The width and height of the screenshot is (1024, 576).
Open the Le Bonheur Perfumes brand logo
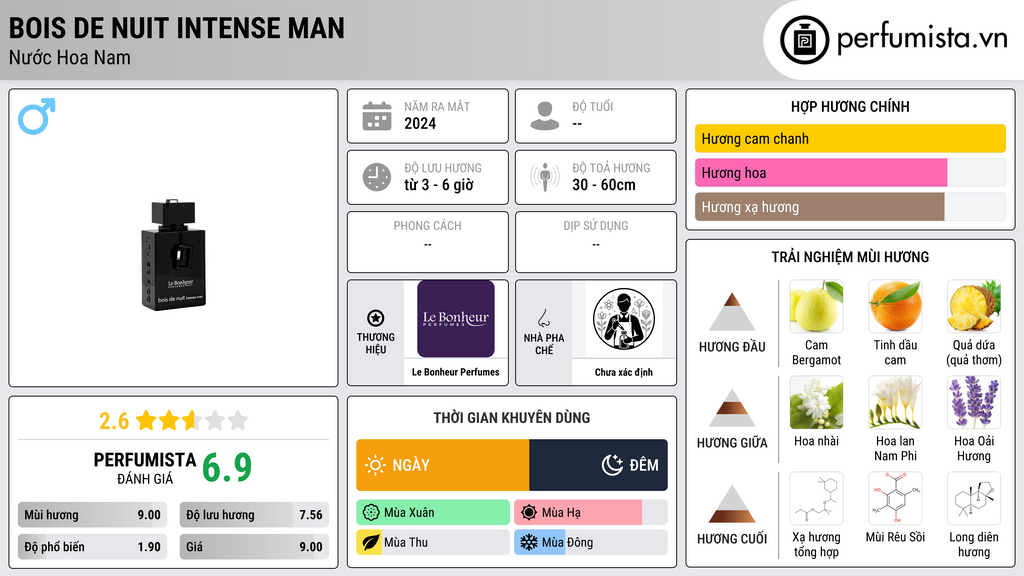click(456, 319)
